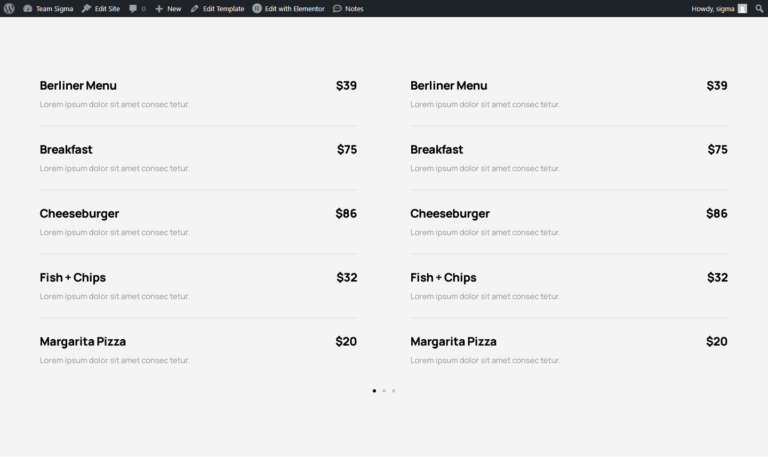
Task: Click right column Margarita Pizza title
Action: pyautogui.click(x=454, y=341)
